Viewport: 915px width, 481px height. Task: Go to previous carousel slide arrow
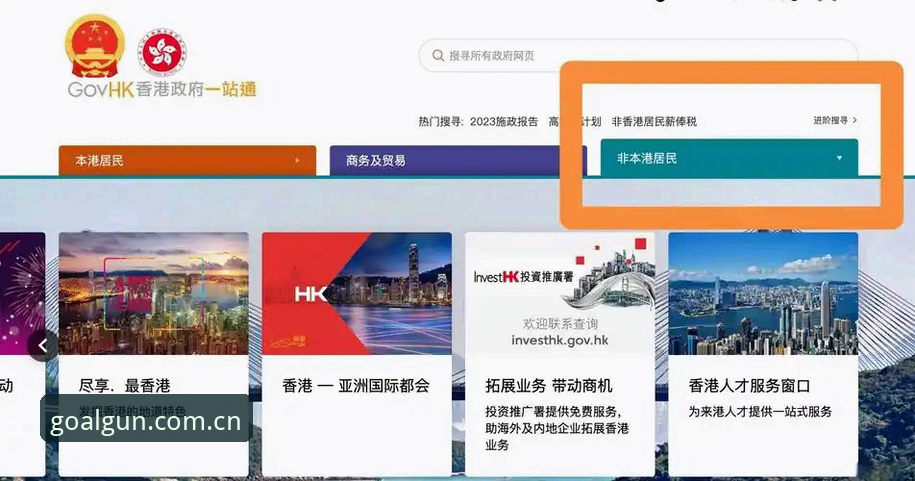[43, 346]
